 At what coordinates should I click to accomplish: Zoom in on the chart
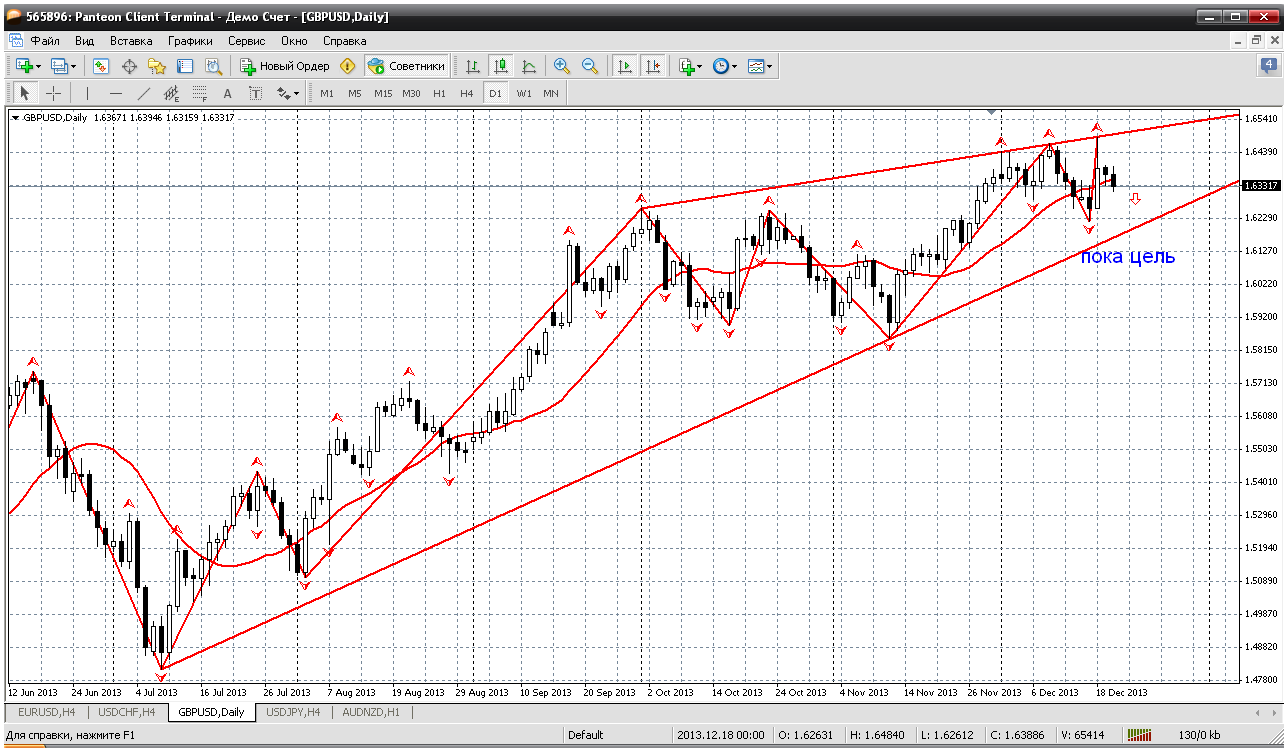click(562, 66)
